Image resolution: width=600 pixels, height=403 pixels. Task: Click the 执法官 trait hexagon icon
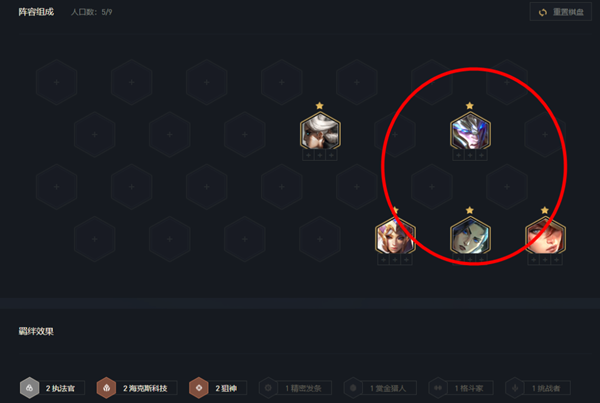point(29,388)
